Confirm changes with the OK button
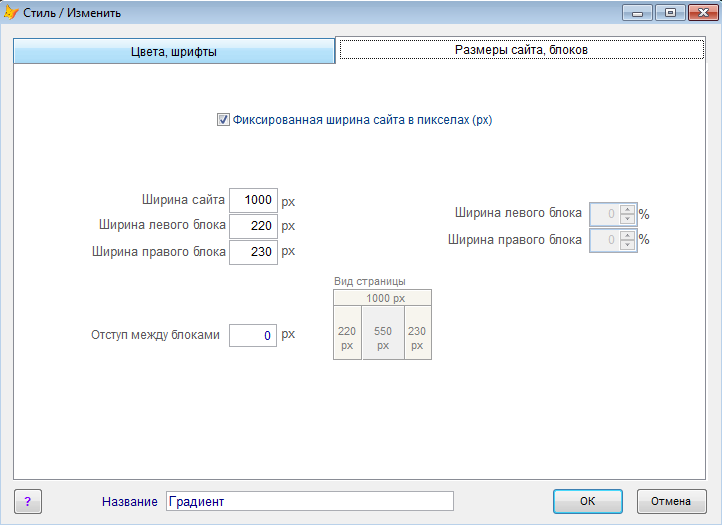The height and width of the screenshot is (525, 722). [587, 501]
